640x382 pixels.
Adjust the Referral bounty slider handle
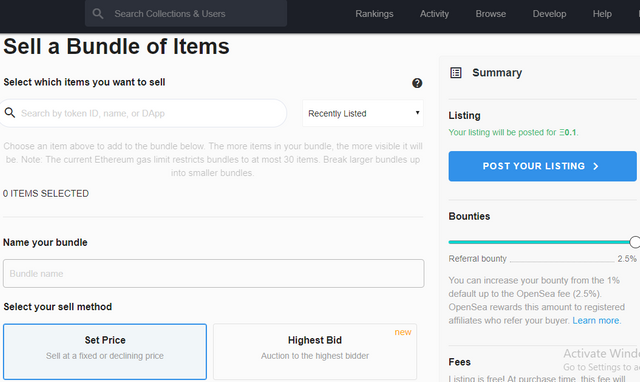pyautogui.click(x=635, y=242)
